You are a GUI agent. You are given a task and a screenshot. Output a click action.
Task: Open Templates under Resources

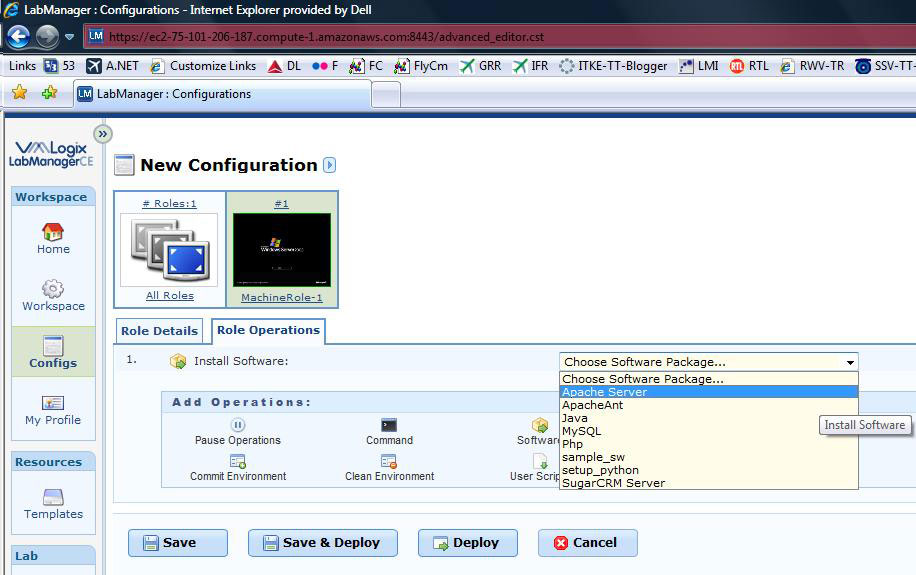53,504
